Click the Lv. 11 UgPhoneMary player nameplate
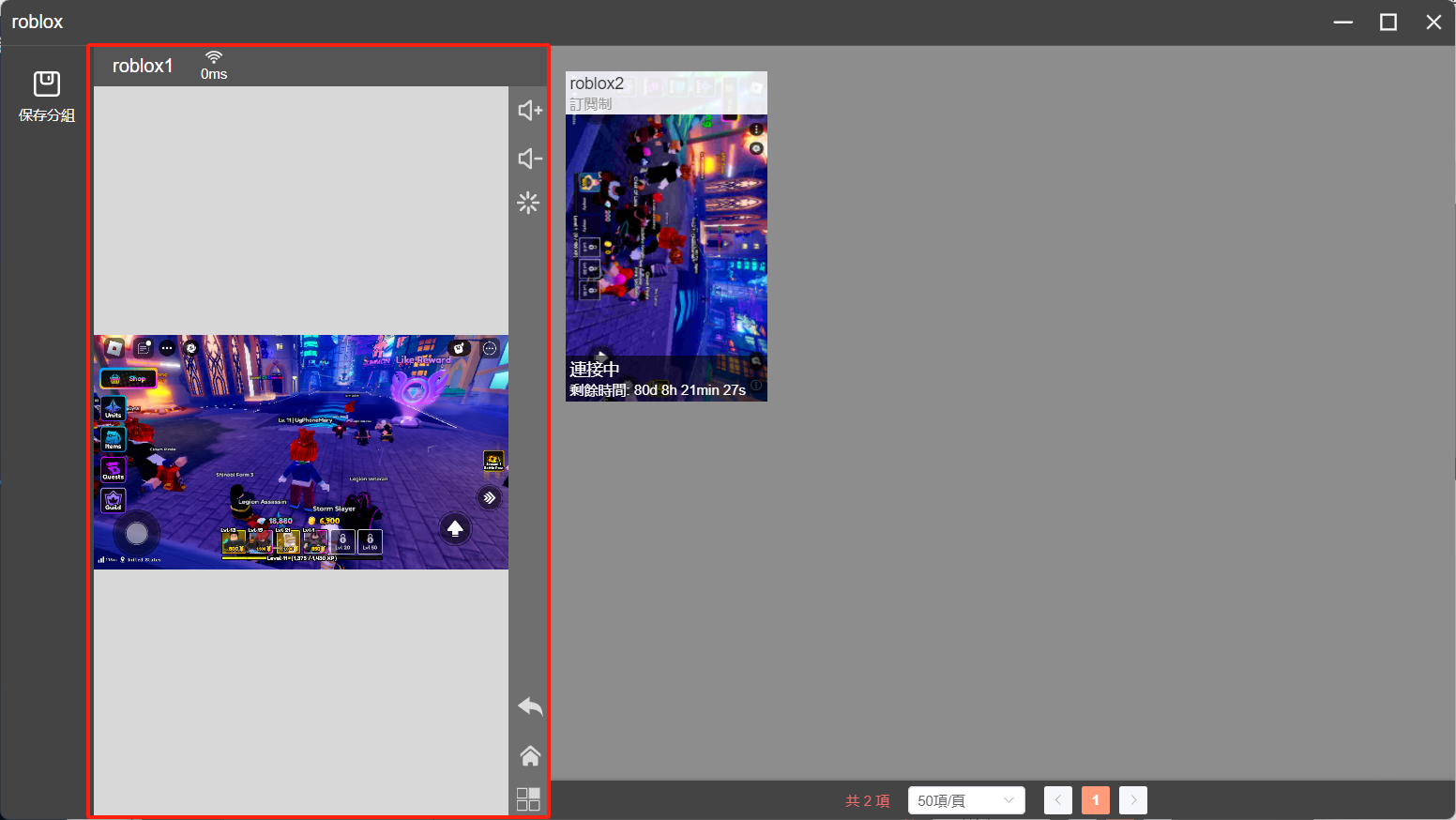The height and width of the screenshot is (820, 1456). click(x=305, y=420)
